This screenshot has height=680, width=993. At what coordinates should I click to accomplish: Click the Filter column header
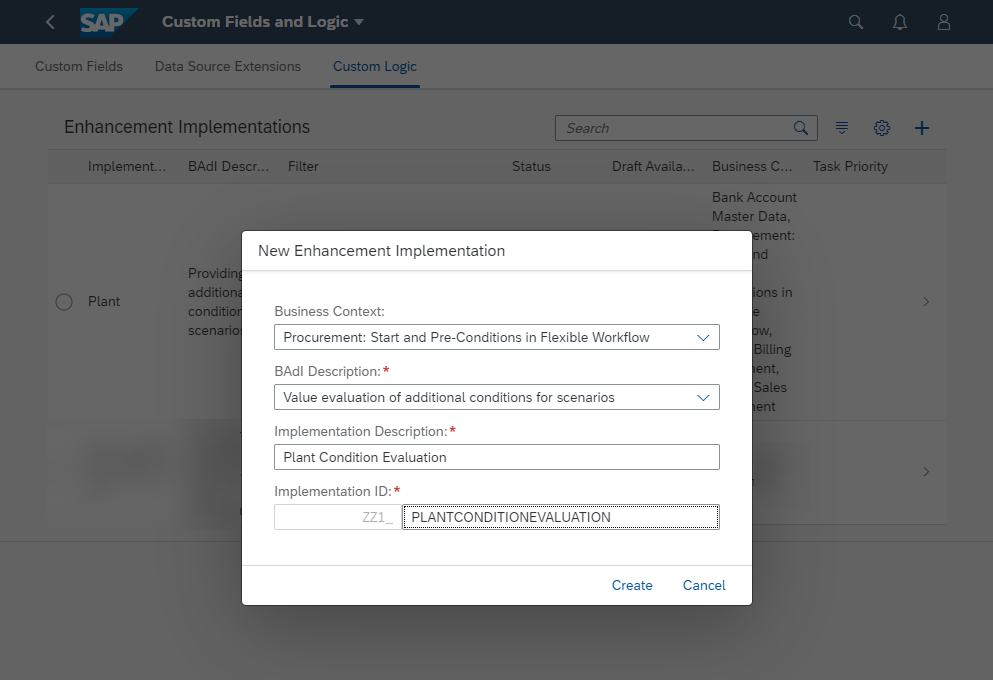pos(303,167)
